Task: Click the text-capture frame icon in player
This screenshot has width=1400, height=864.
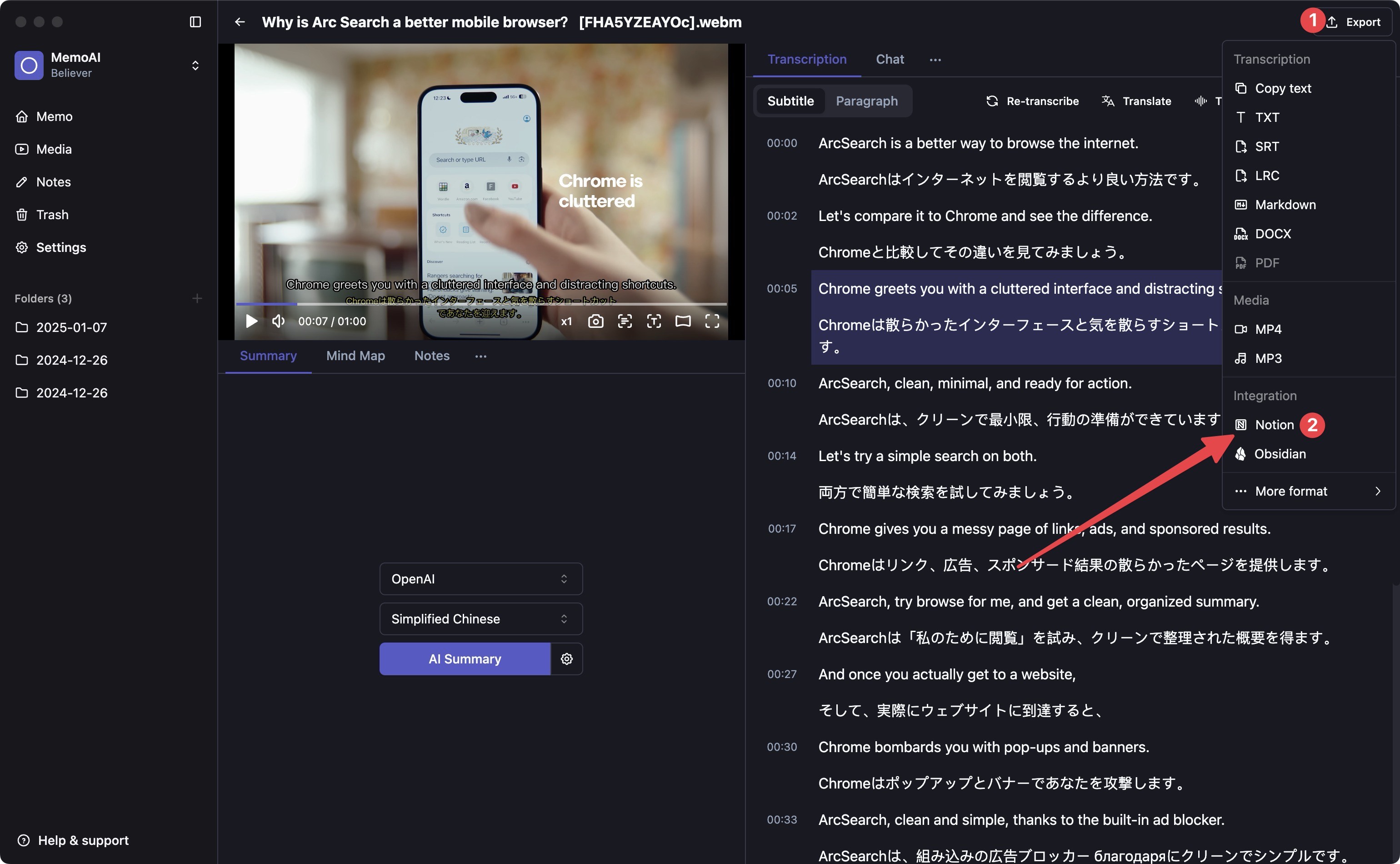Action: pos(654,321)
